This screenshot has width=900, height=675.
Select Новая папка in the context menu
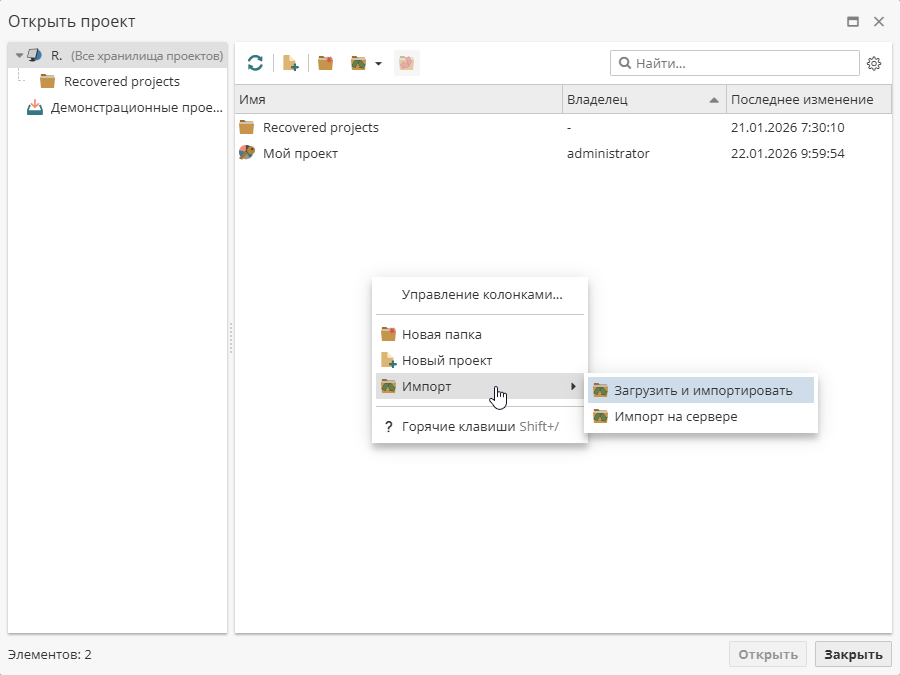click(x=441, y=334)
